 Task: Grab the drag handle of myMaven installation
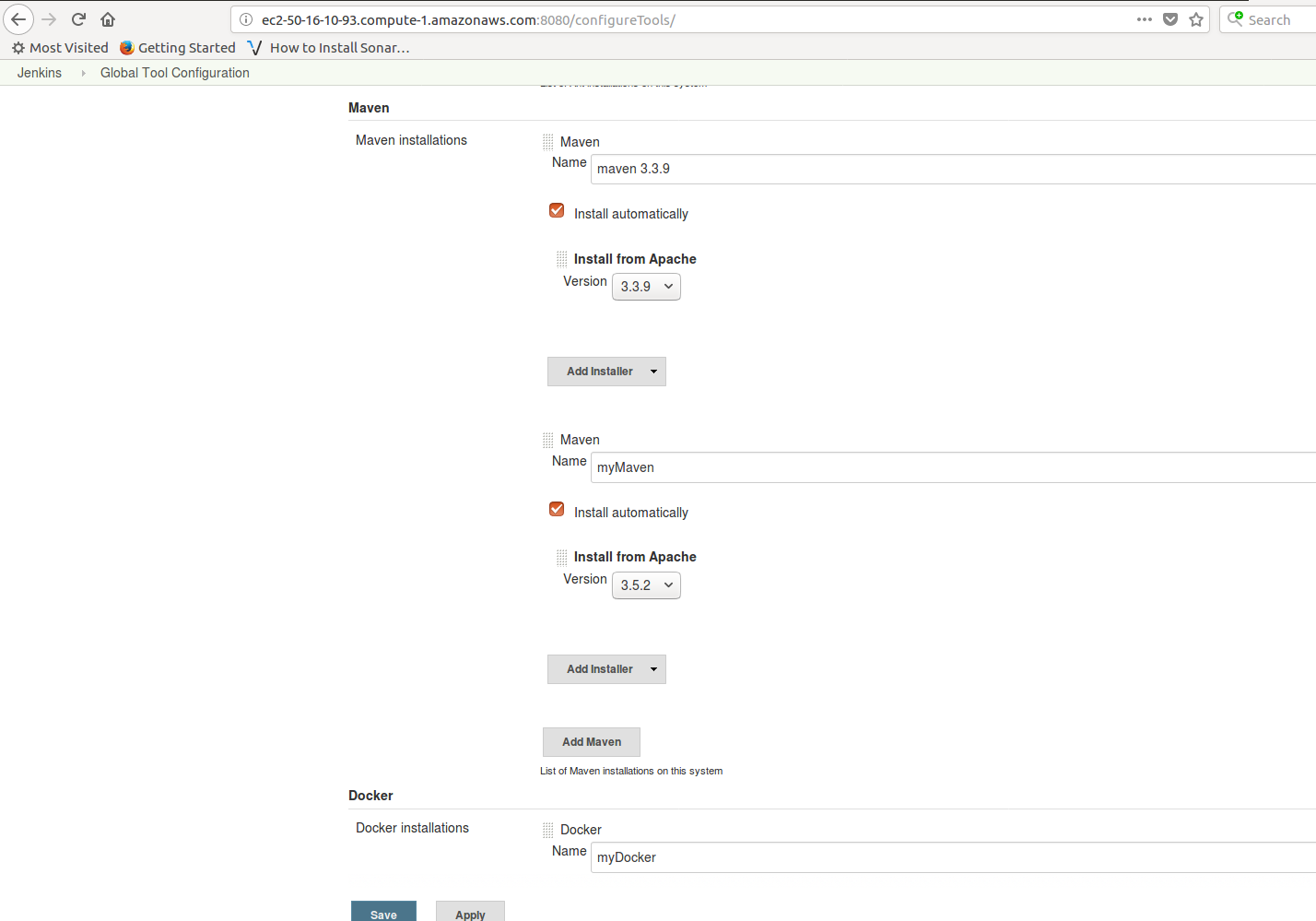tap(547, 440)
